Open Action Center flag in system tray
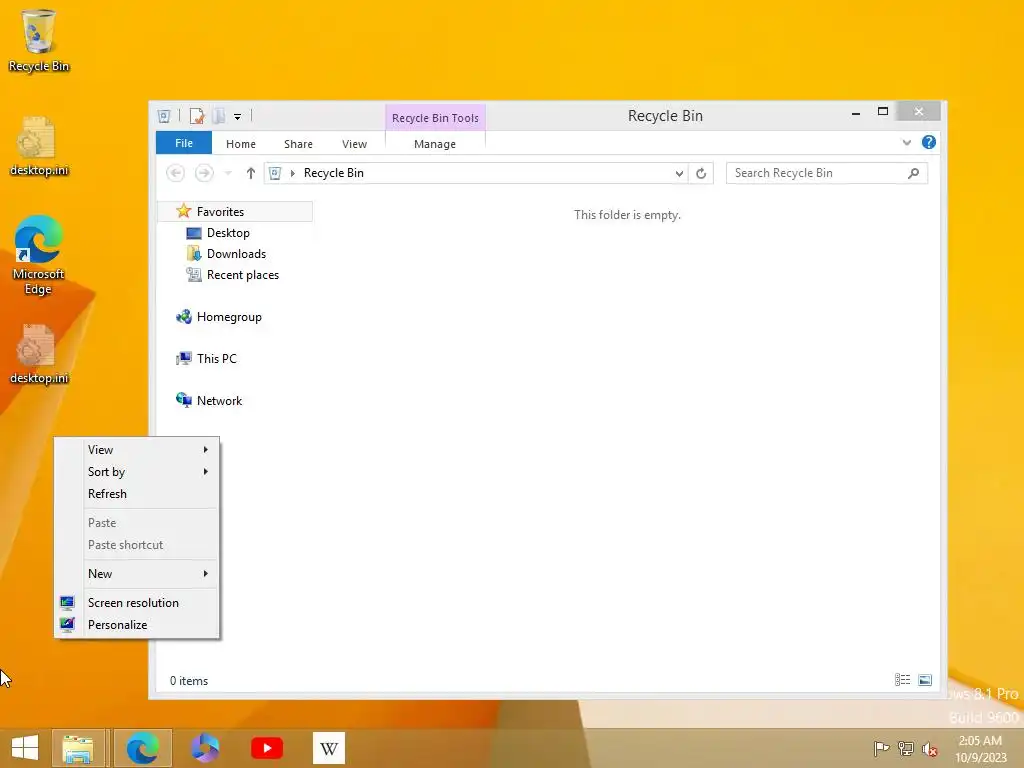1024x768 pixels. (881, 748)
